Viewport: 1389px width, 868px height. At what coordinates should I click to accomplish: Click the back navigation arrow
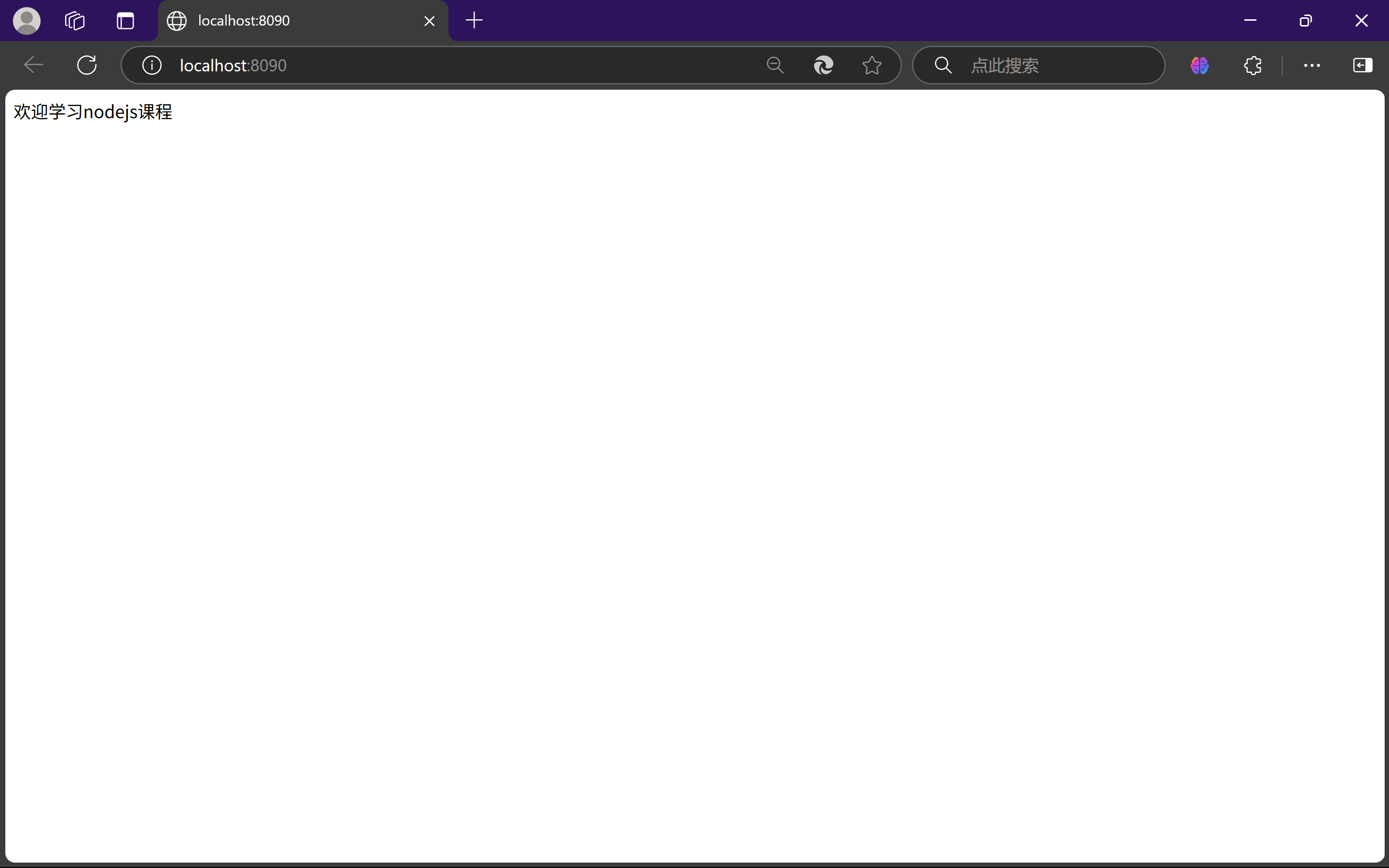point(34,65)
